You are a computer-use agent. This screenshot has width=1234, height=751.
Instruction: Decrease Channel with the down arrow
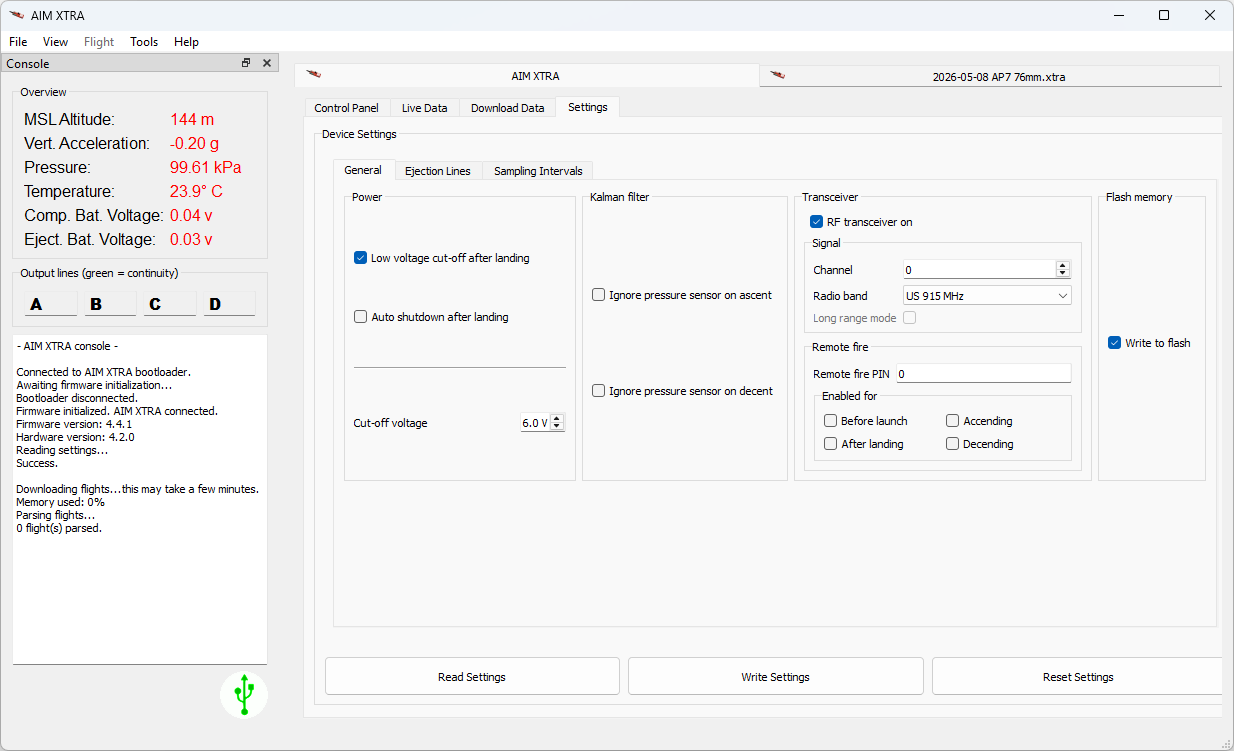[x=1063, y=274]
